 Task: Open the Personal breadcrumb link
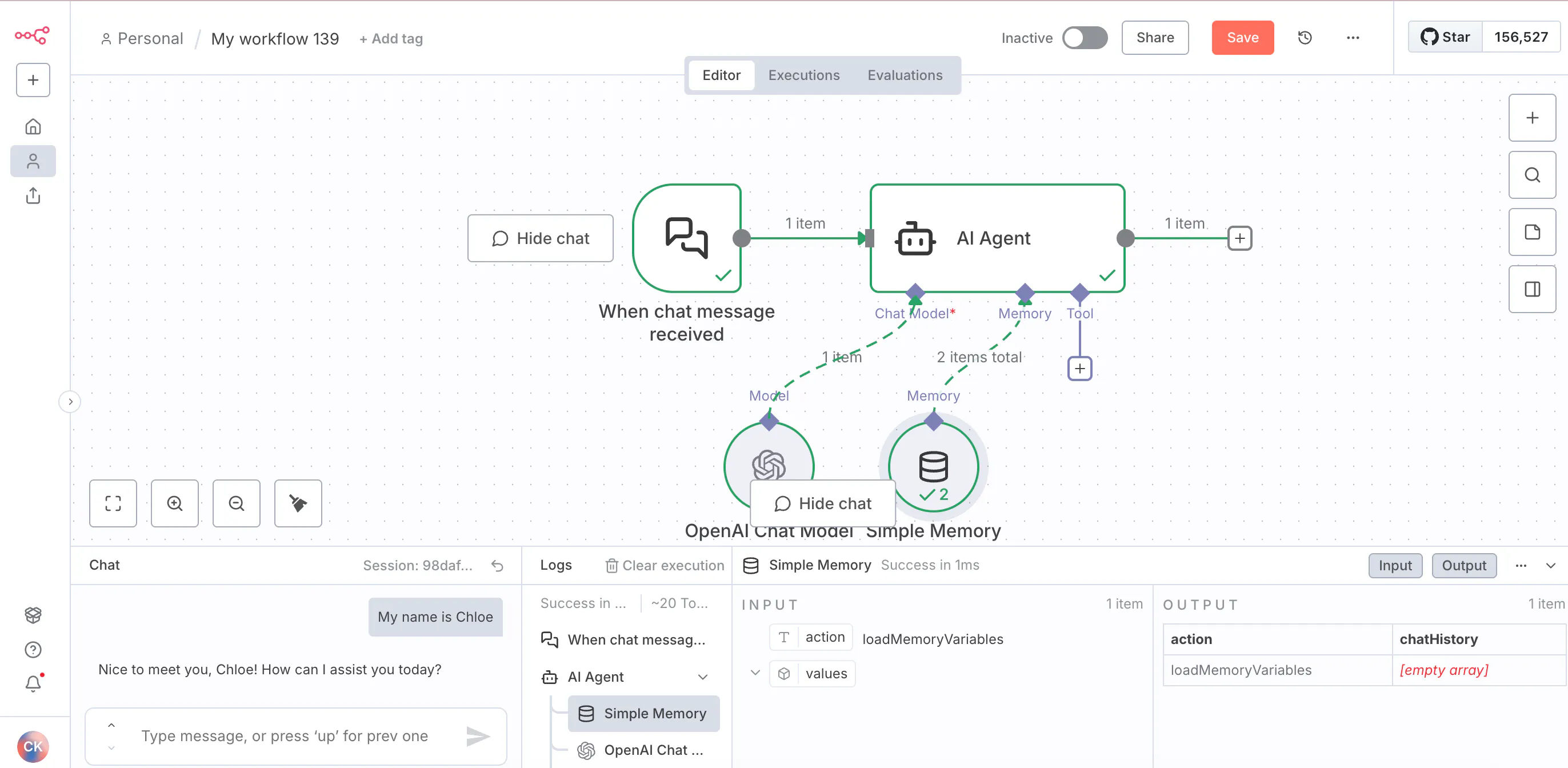coord(142,38)
